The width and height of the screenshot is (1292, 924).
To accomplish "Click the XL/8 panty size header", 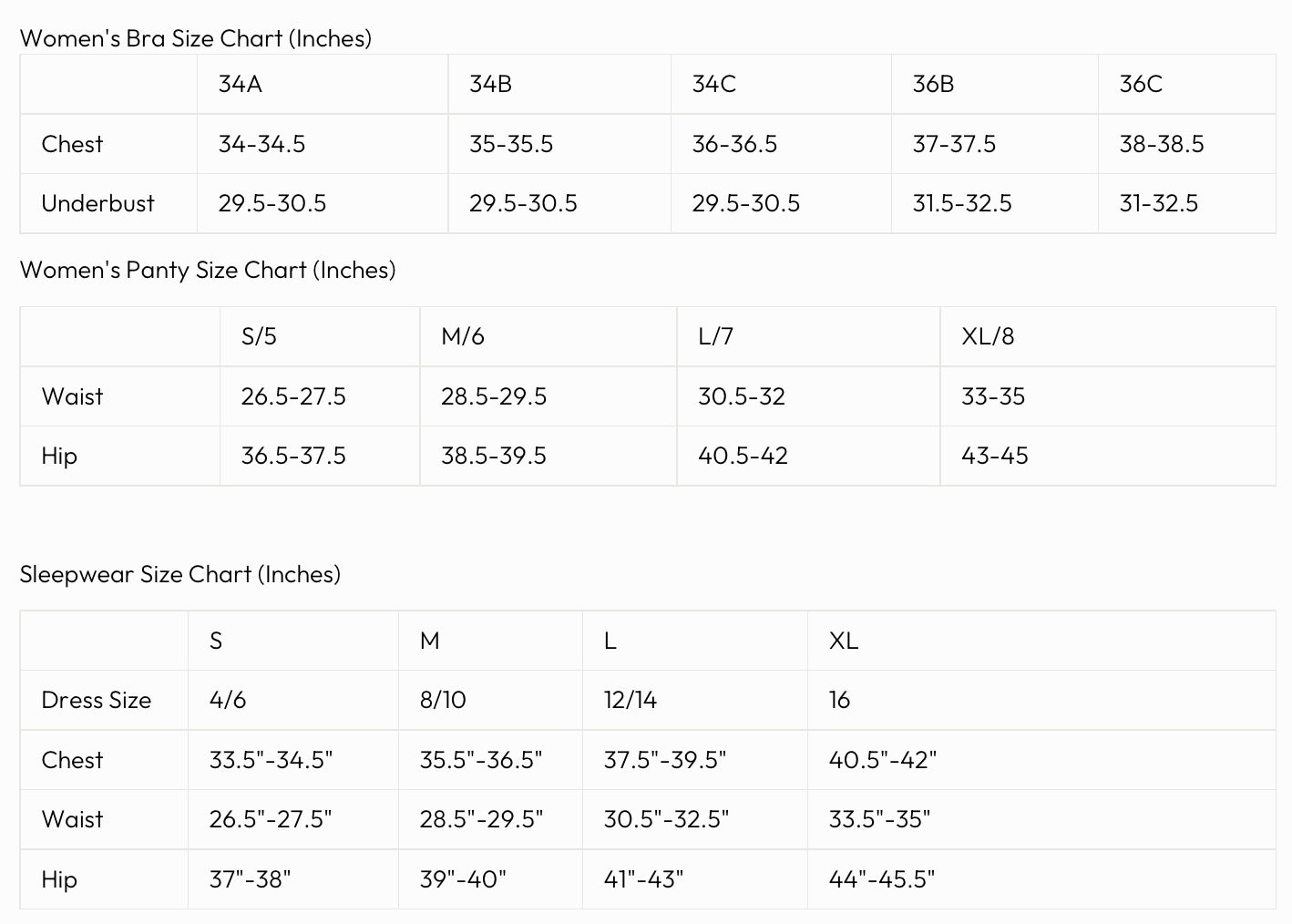I will coord(988,336).
